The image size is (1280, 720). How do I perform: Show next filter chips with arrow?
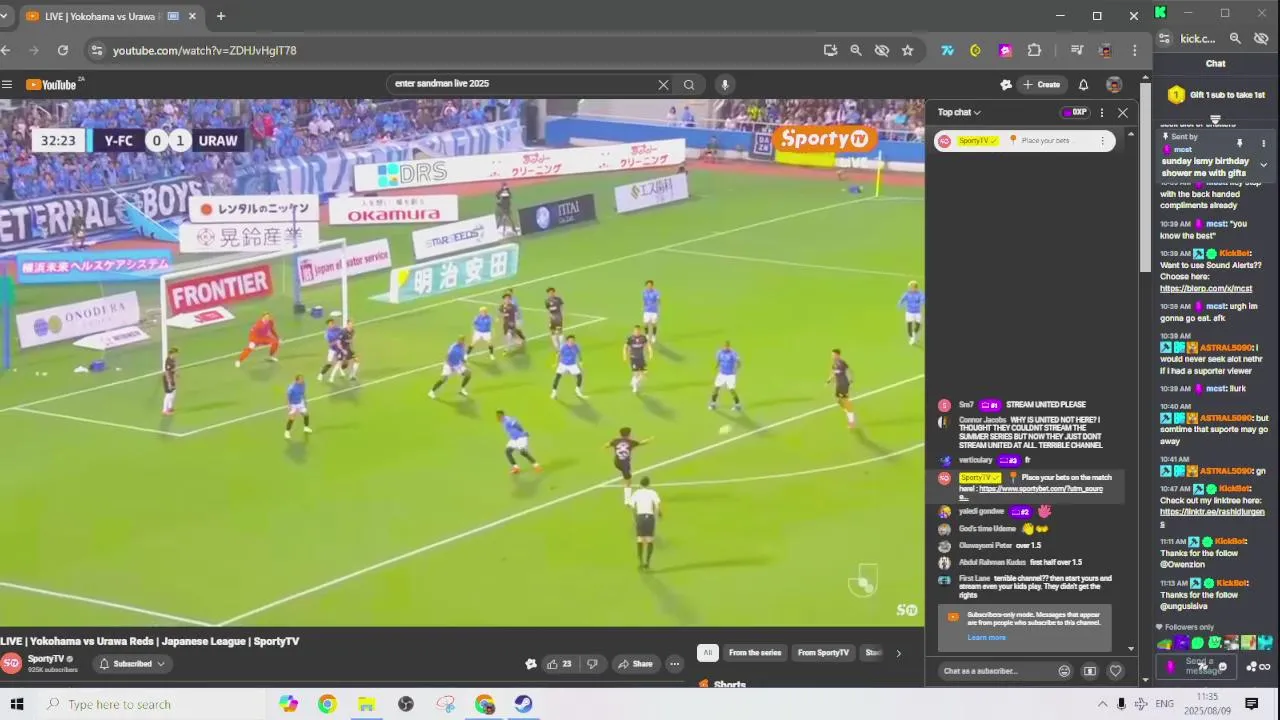click(x=898, y=653)
